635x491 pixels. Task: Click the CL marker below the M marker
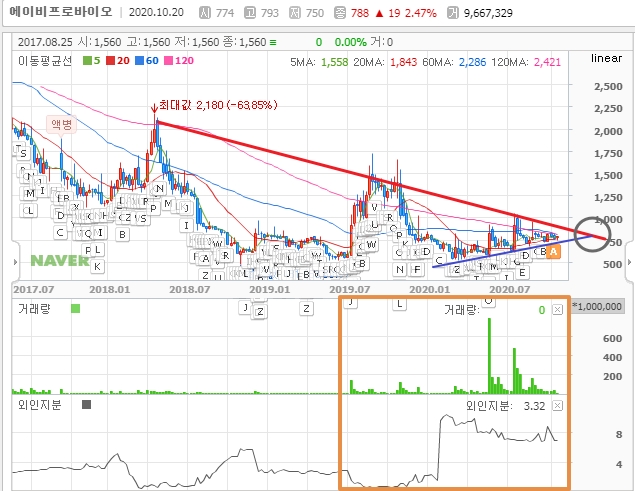[x=28, y=210]
